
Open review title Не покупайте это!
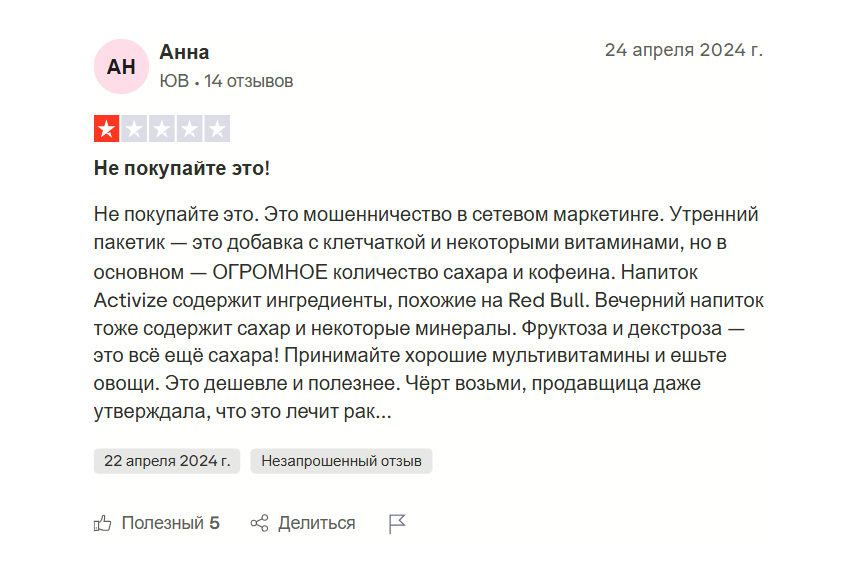click(x=182, y=168)
